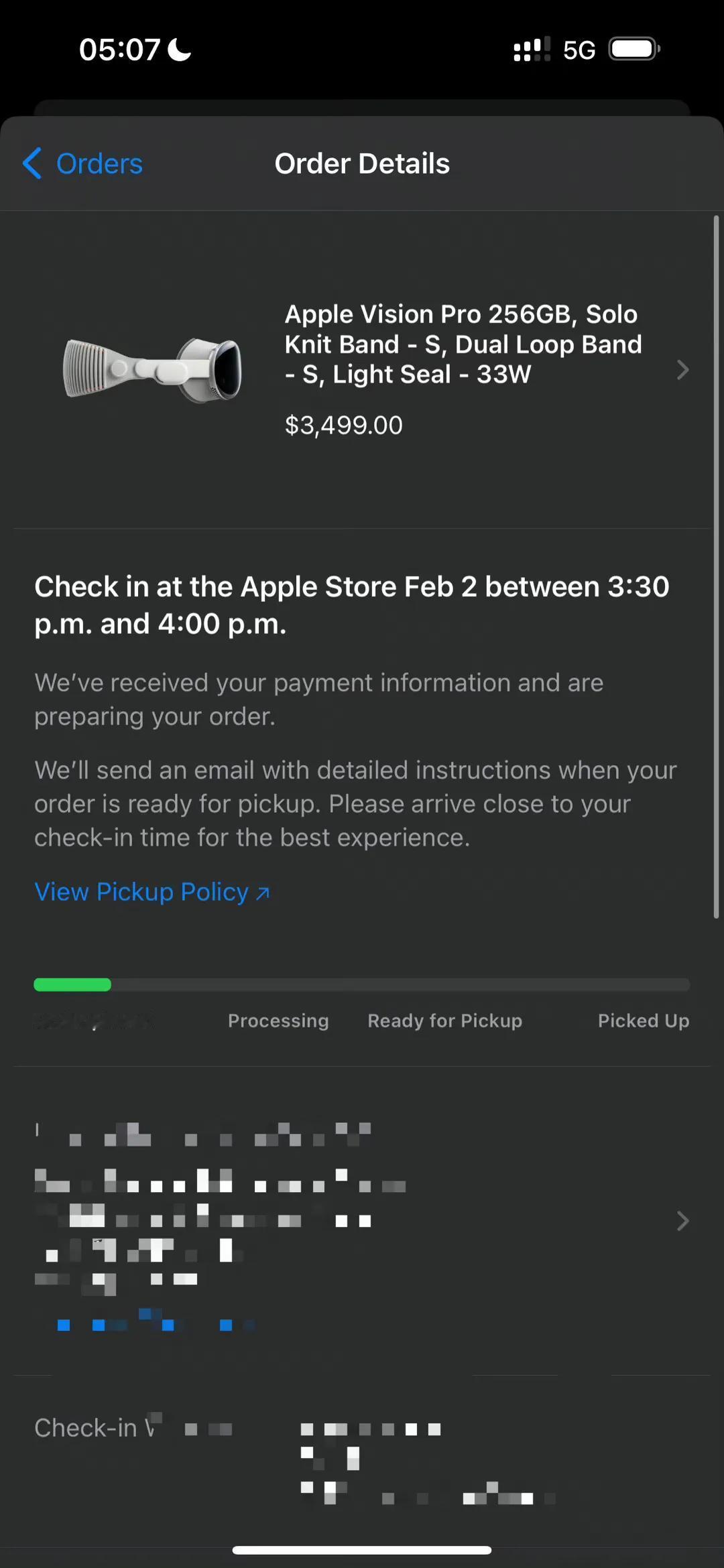Tap the $3,499.00 price text
Screen dimensions: 724x1568
[x=343, y=425]
